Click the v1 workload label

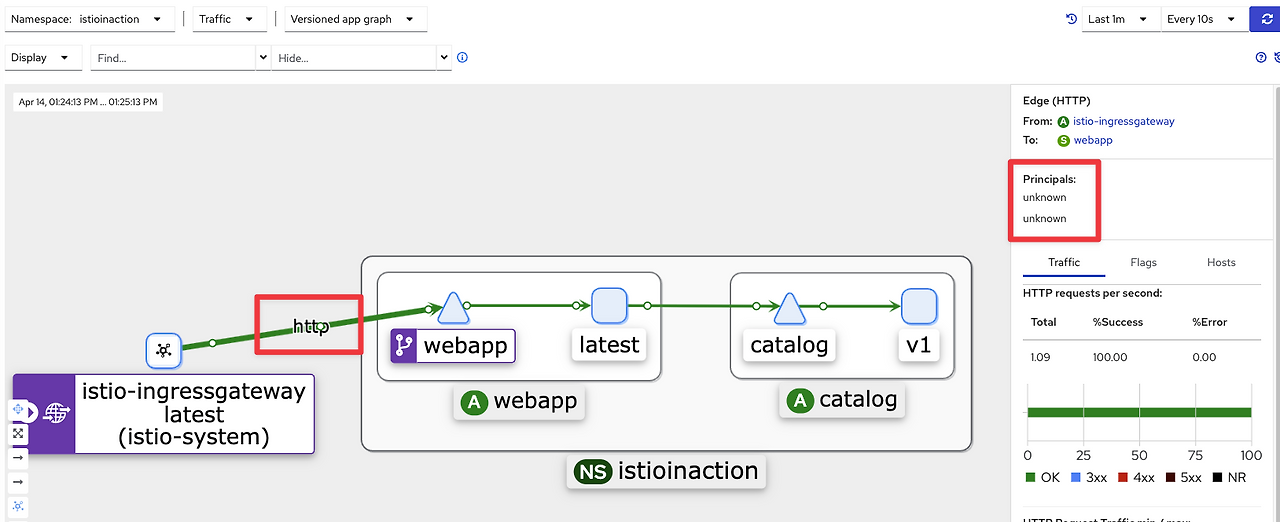(918, 345)
